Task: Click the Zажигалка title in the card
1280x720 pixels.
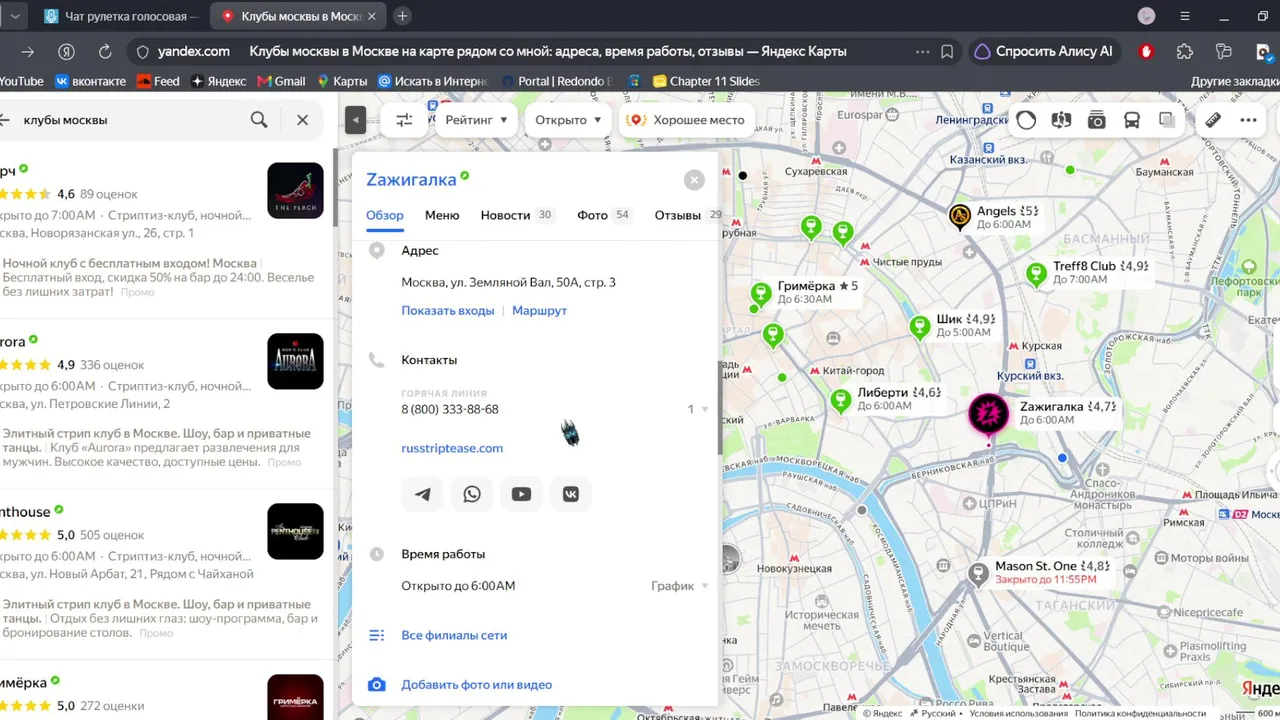Action: coord(411,180)
